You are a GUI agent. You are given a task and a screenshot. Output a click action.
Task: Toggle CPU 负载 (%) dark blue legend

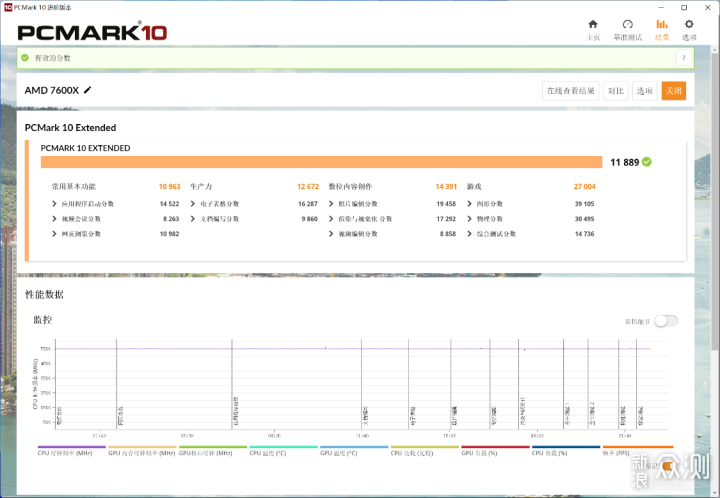(x=566, y=450)
